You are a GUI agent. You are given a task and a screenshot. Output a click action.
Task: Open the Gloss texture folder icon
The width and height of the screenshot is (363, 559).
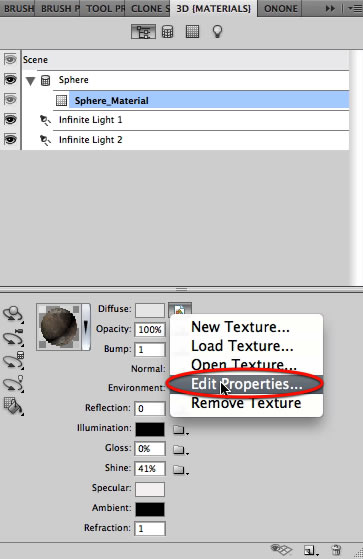click(x=180, y=450)
